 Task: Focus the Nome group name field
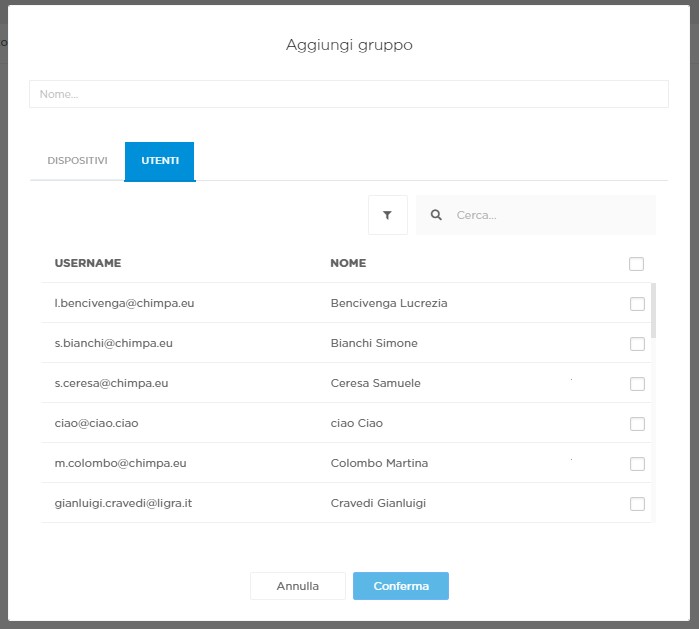(349, 94)
